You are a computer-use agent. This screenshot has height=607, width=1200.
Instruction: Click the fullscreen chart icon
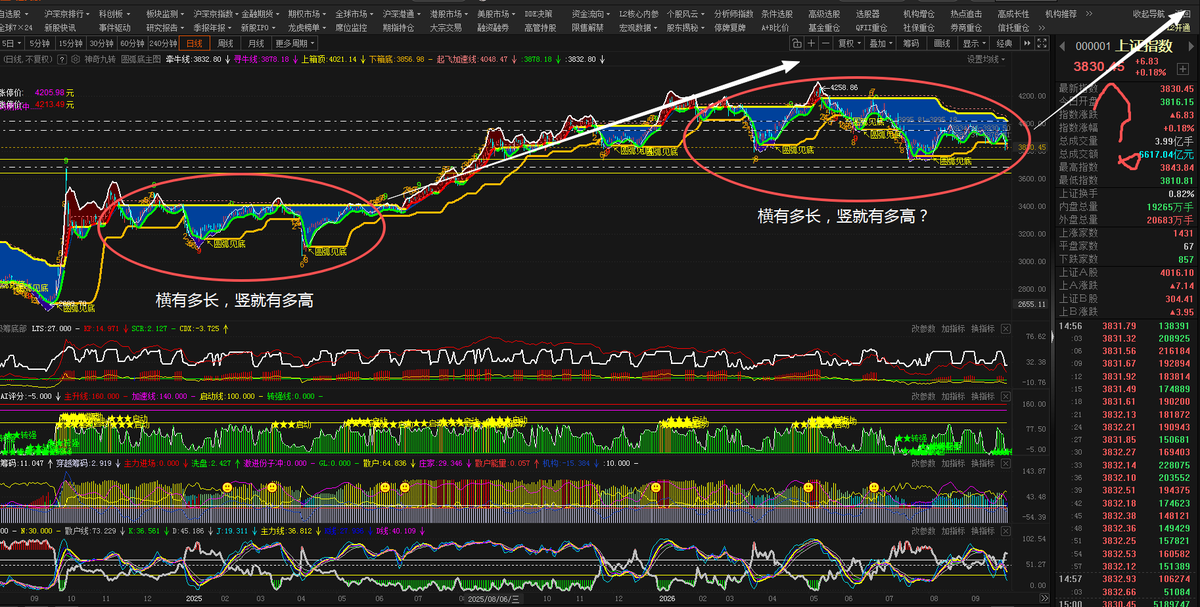pyautogui.click(x=1042, y=43)
